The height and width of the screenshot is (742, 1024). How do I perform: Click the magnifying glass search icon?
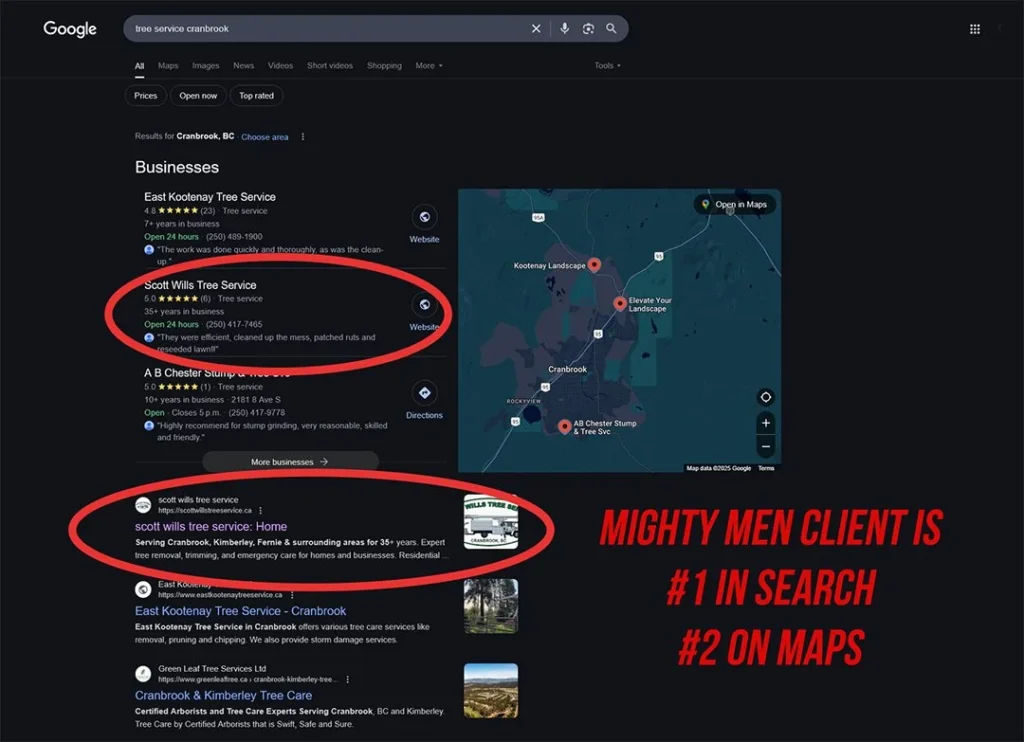611,29
